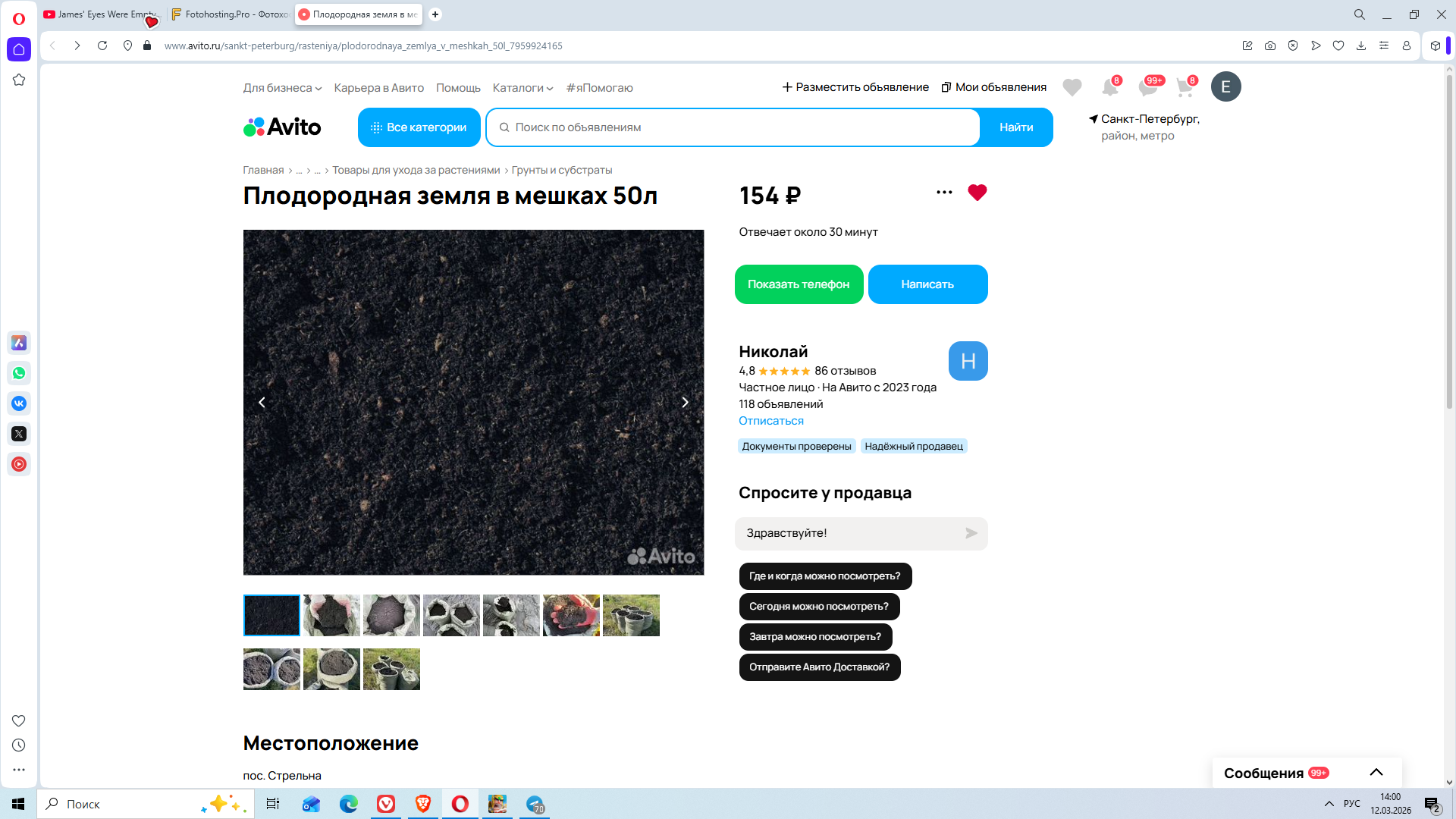Open WhatsApp in Opera sidebar
Screen dimensions: 1456x819
click(x=19, y=373)
